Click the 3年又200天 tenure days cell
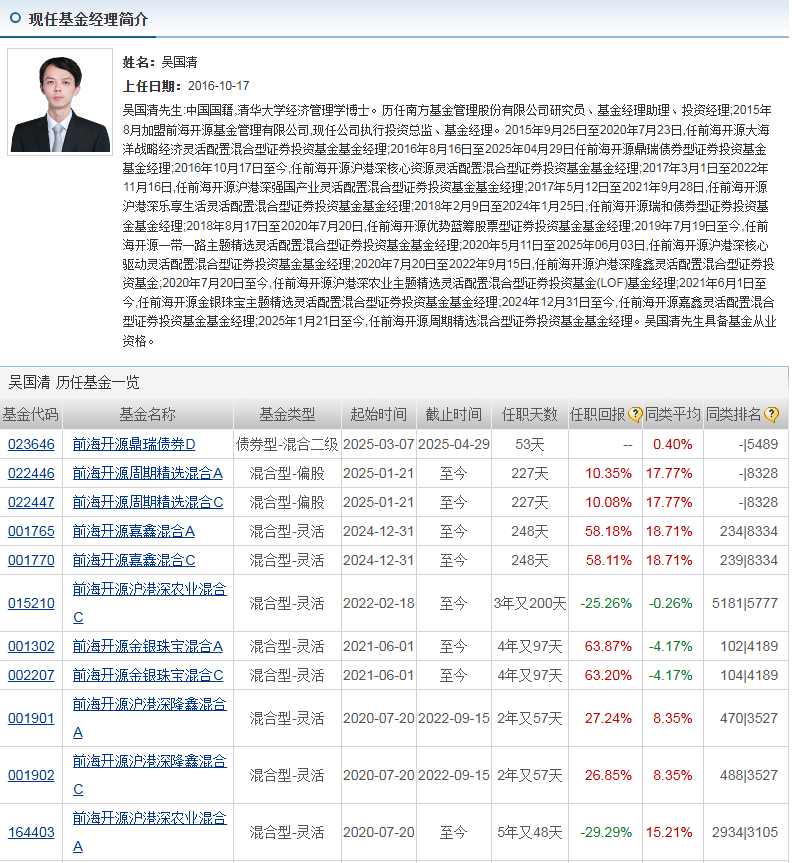Screen dimensions: 792x863 tap(529, 603)
